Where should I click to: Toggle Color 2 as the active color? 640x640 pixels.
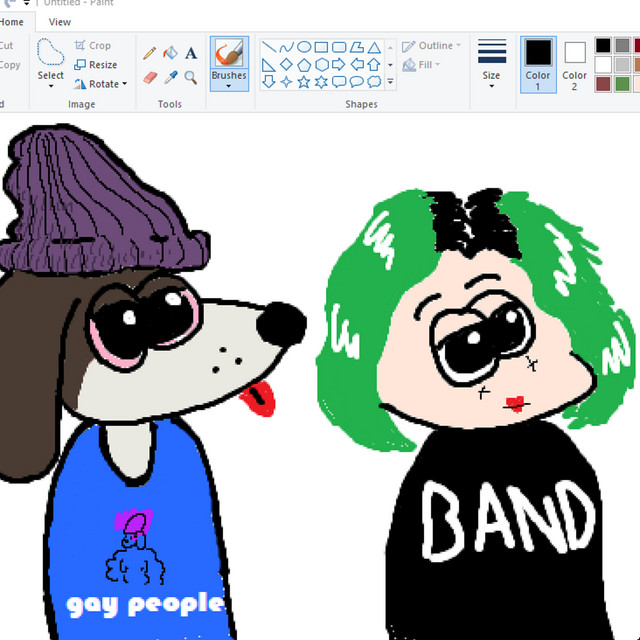pos(575,64)
